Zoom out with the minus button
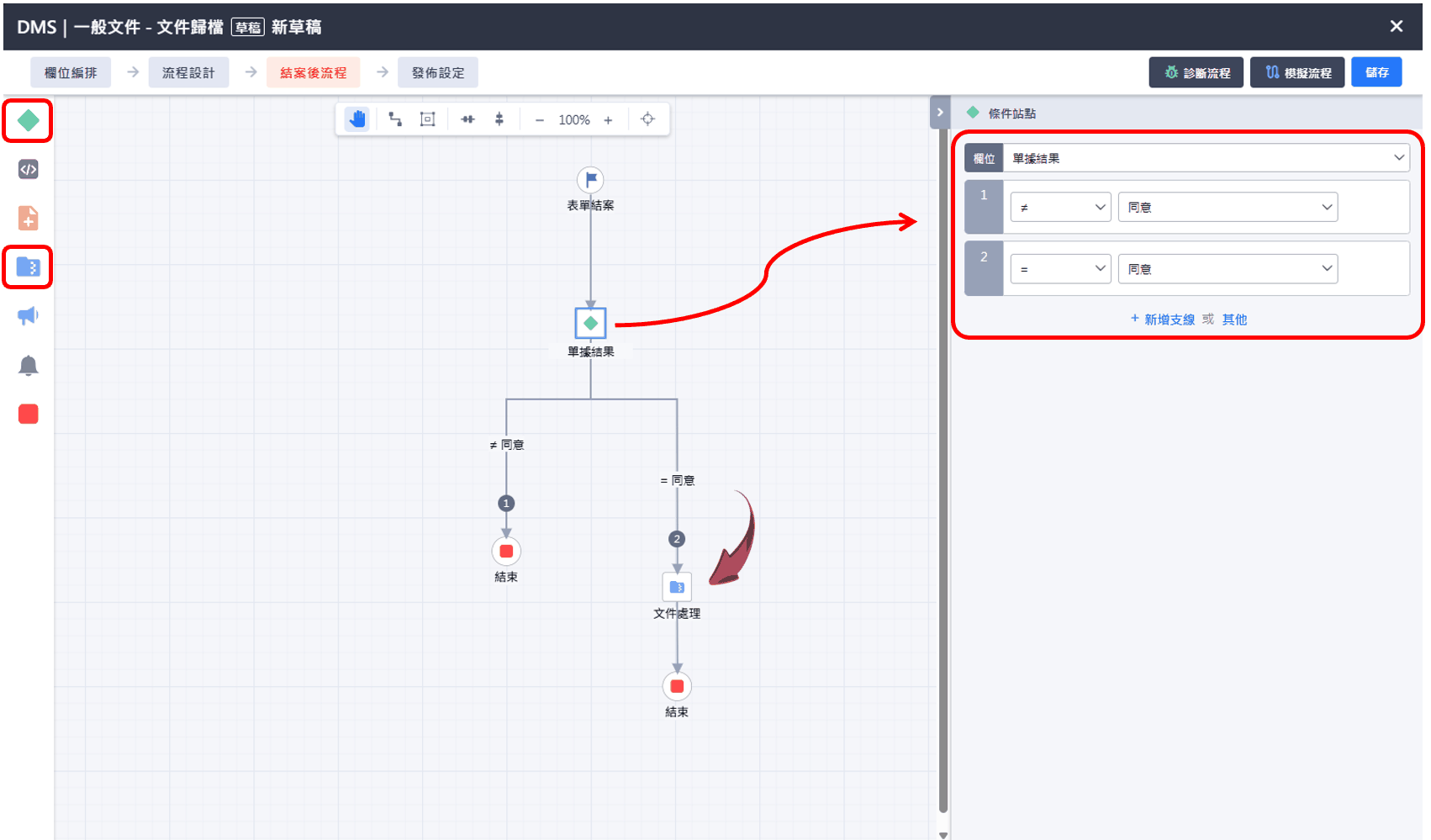The width and height of the screenshot is (1431, 840). click(x=540, y=120)
